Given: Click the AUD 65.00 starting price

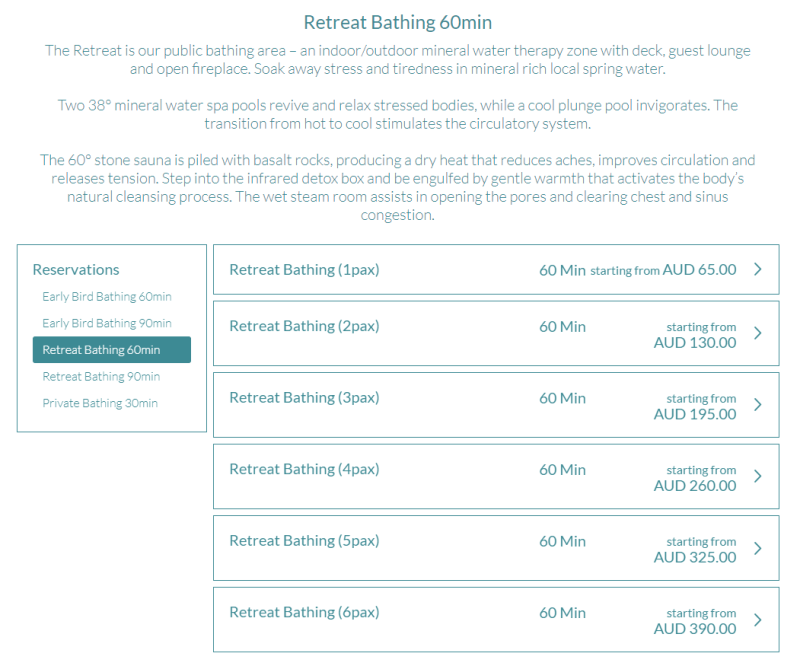Looking at the screenshot, I should tap(699, 269).
